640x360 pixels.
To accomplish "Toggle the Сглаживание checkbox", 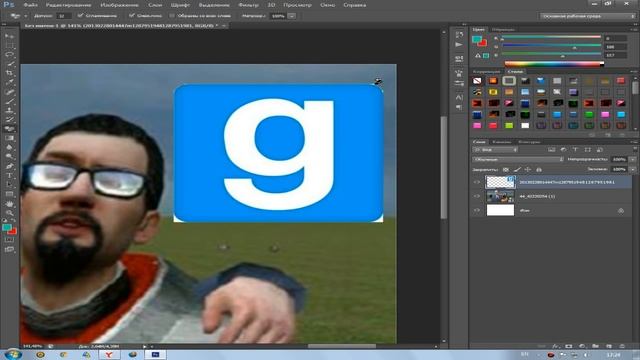I will (x=80, y=16).
